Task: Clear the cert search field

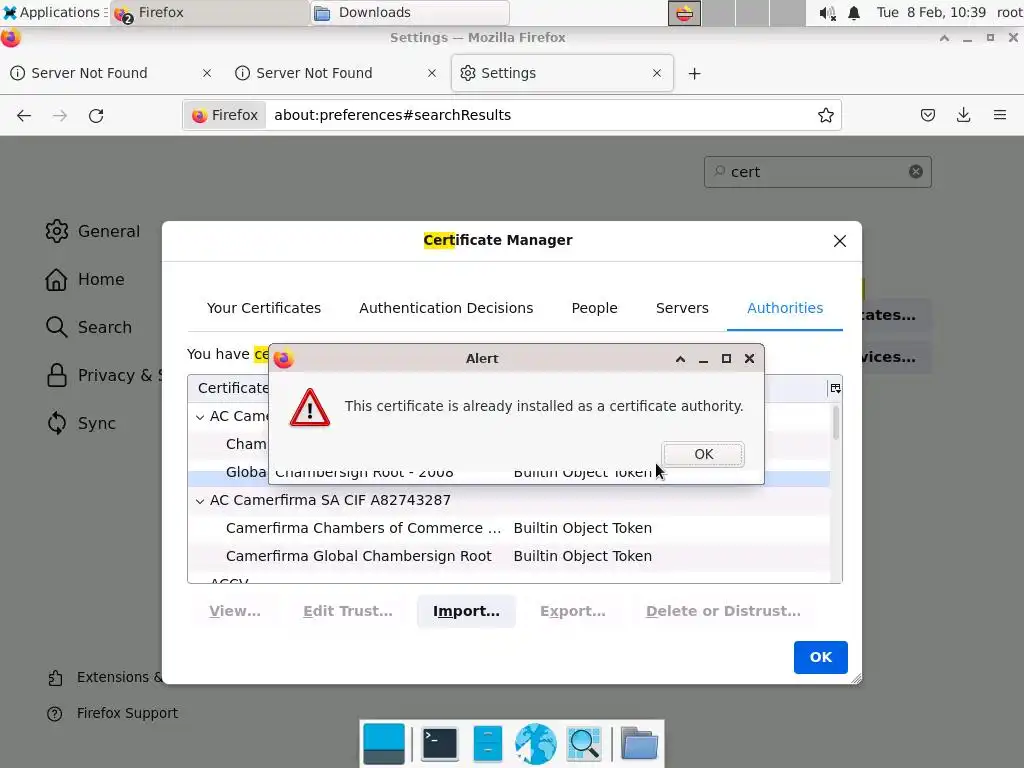Action: pyautogui.click(x=916, y=172)
